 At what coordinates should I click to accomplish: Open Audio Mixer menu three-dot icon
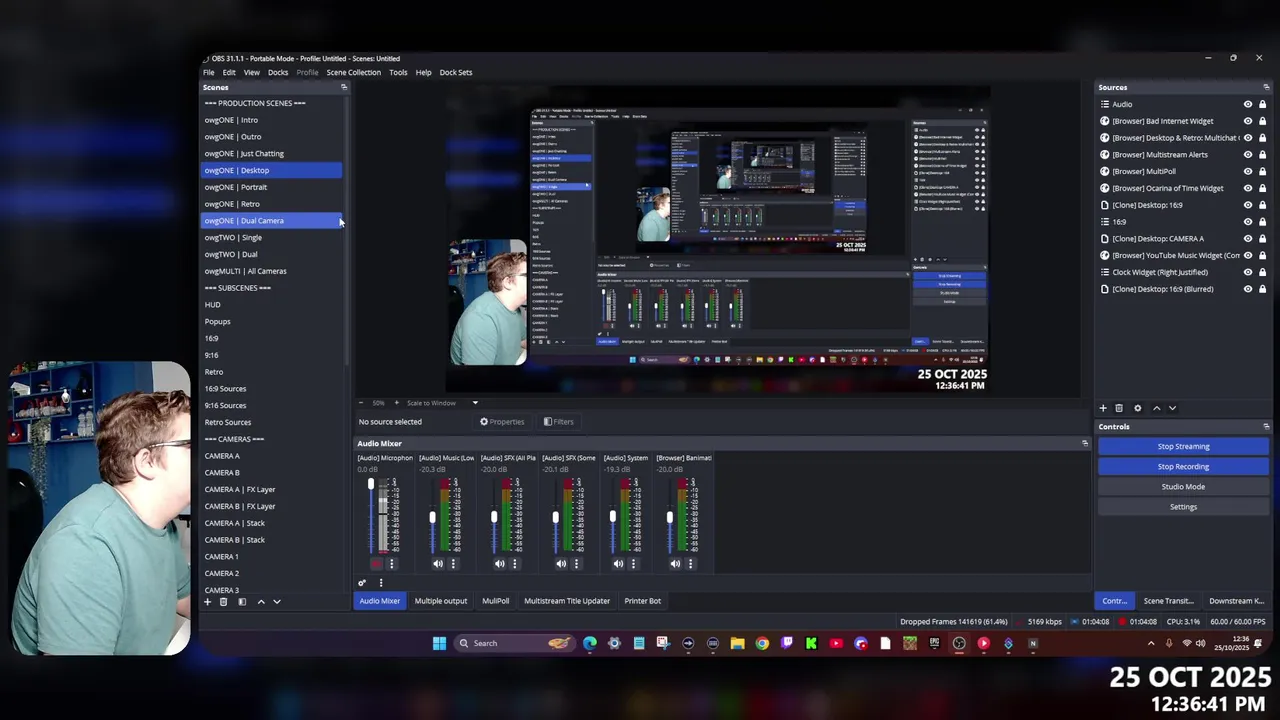point(380,583)
